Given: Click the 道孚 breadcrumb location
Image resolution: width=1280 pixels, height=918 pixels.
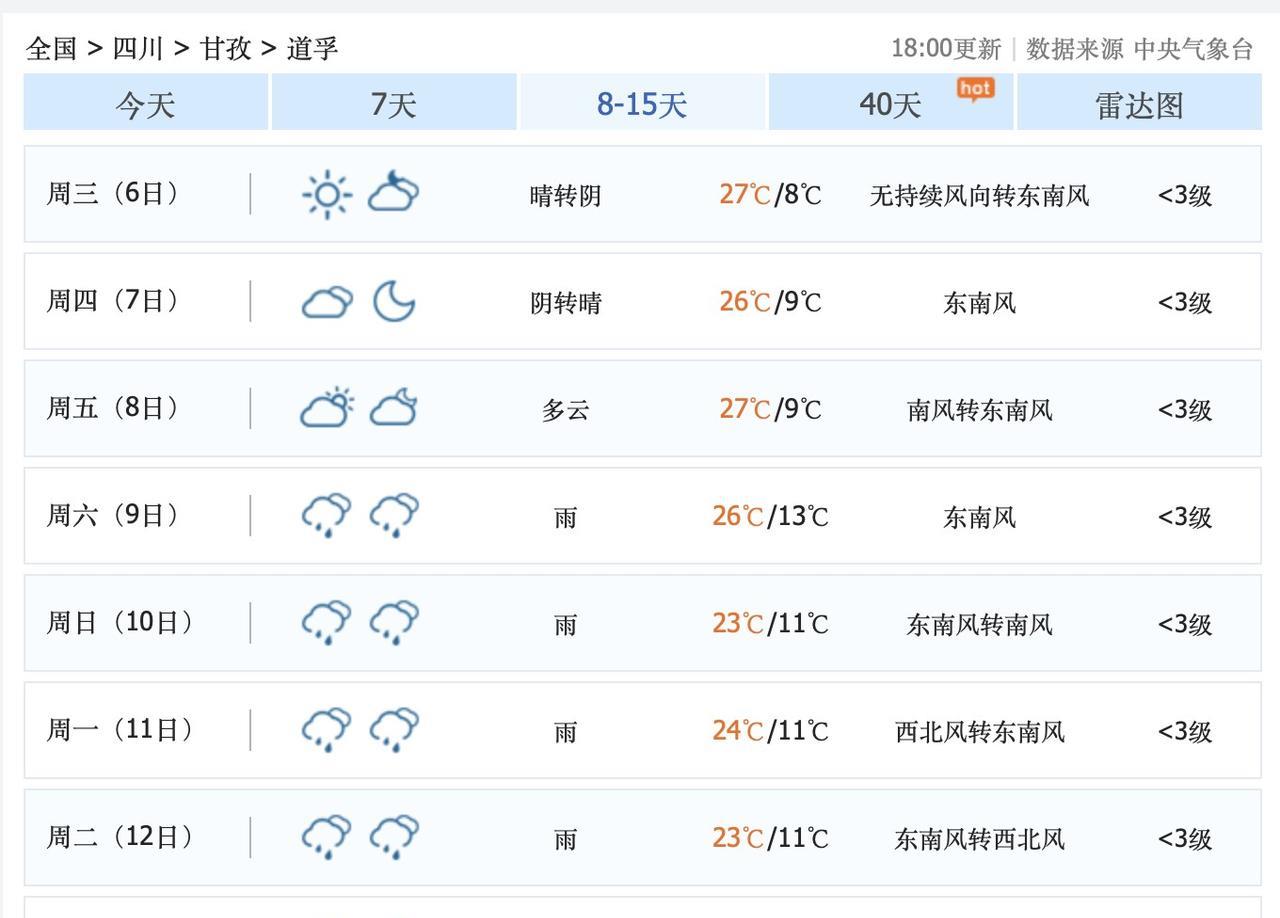Looking at the screenshot, I should [x=313, y=48].
